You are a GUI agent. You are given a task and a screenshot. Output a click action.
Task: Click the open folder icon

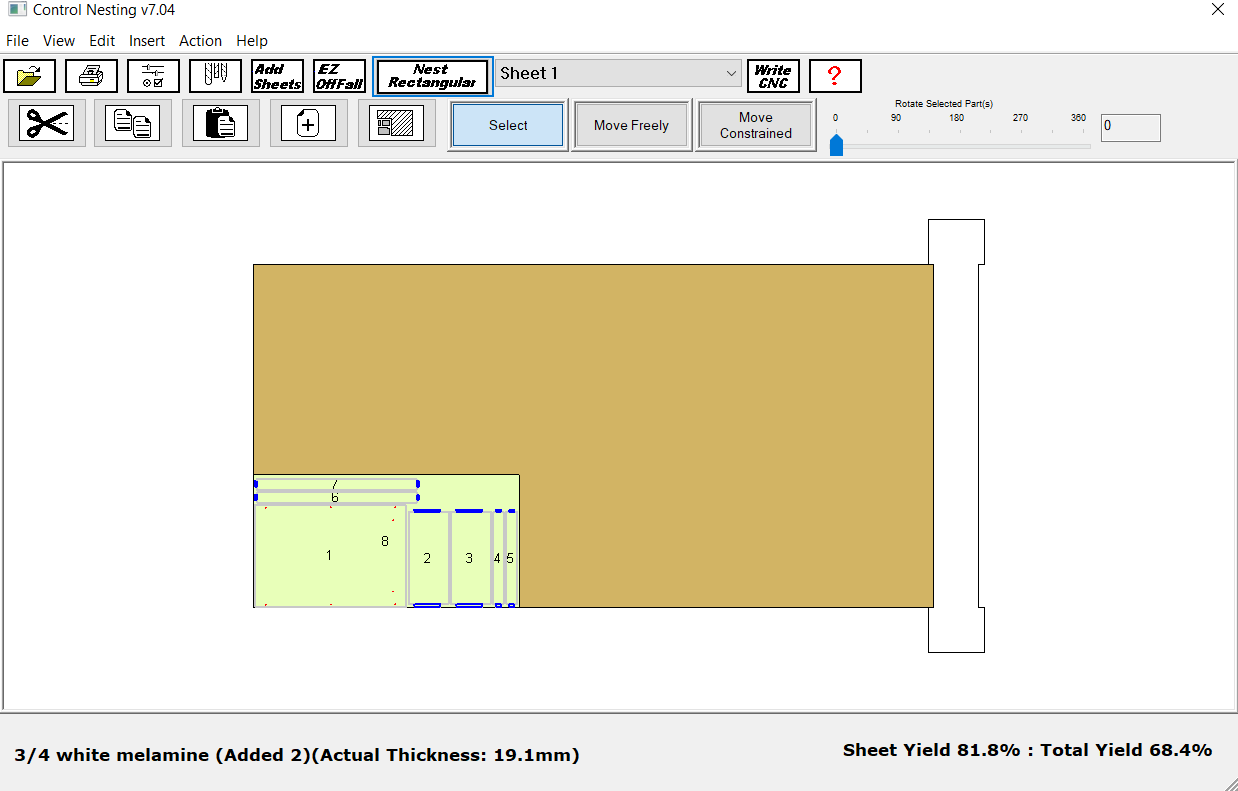tap(30, 76)
